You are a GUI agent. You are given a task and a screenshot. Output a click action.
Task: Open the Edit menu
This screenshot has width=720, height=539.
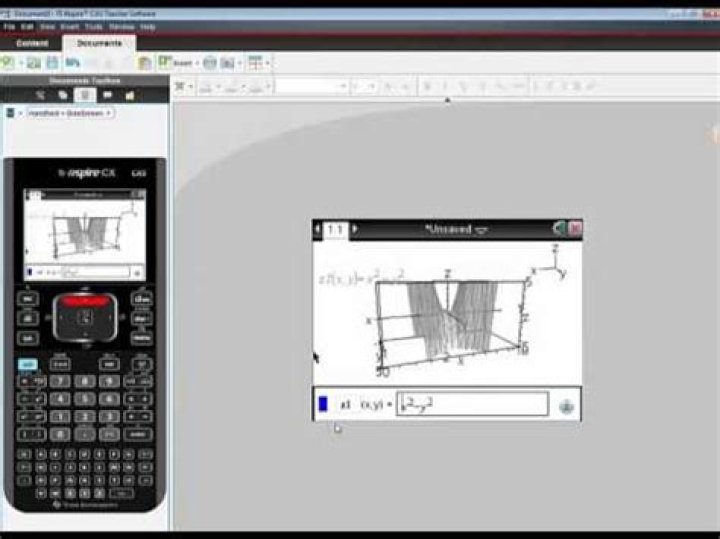click(x=27, y=27)
